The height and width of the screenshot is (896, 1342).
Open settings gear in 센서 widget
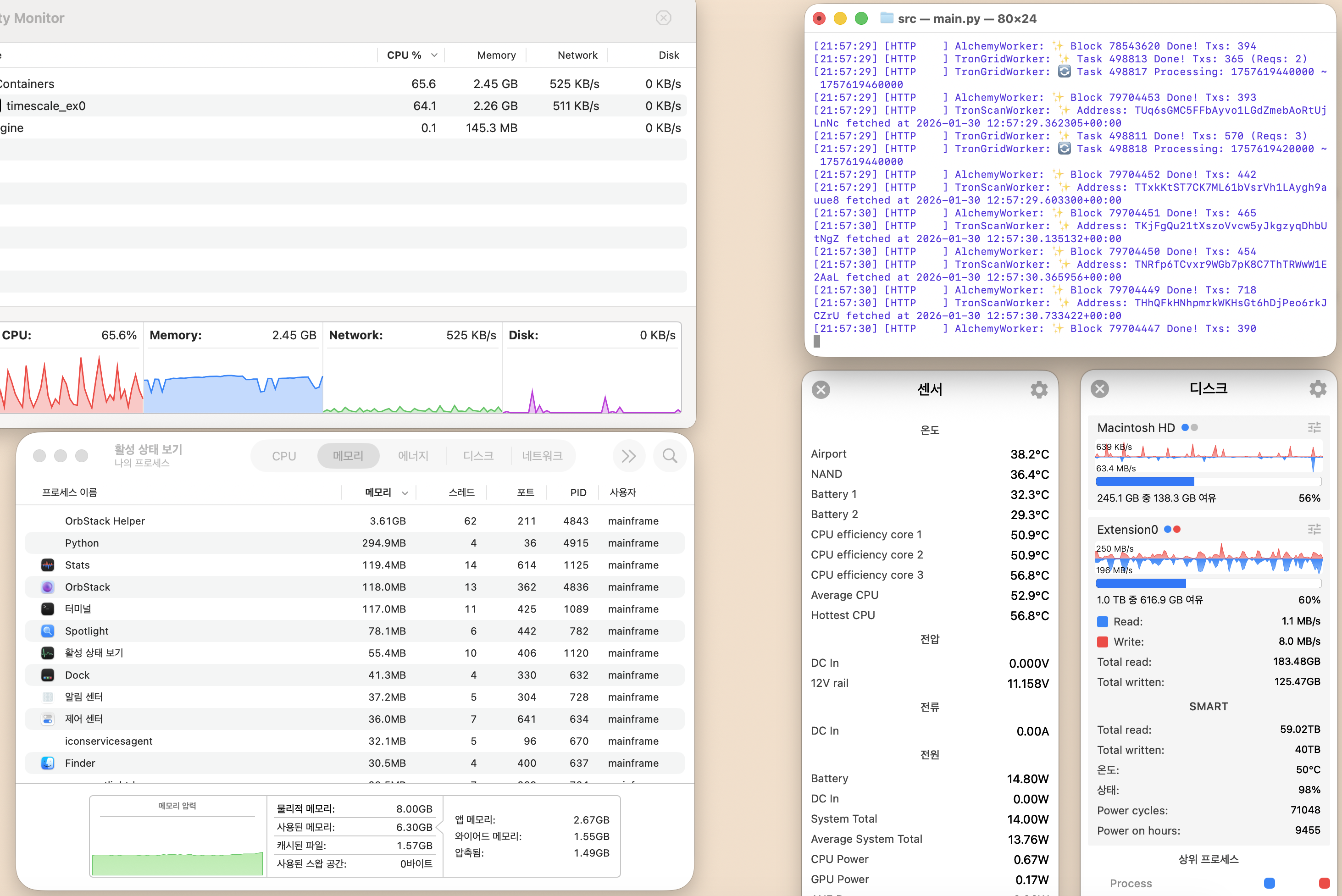pos(1038,390)
